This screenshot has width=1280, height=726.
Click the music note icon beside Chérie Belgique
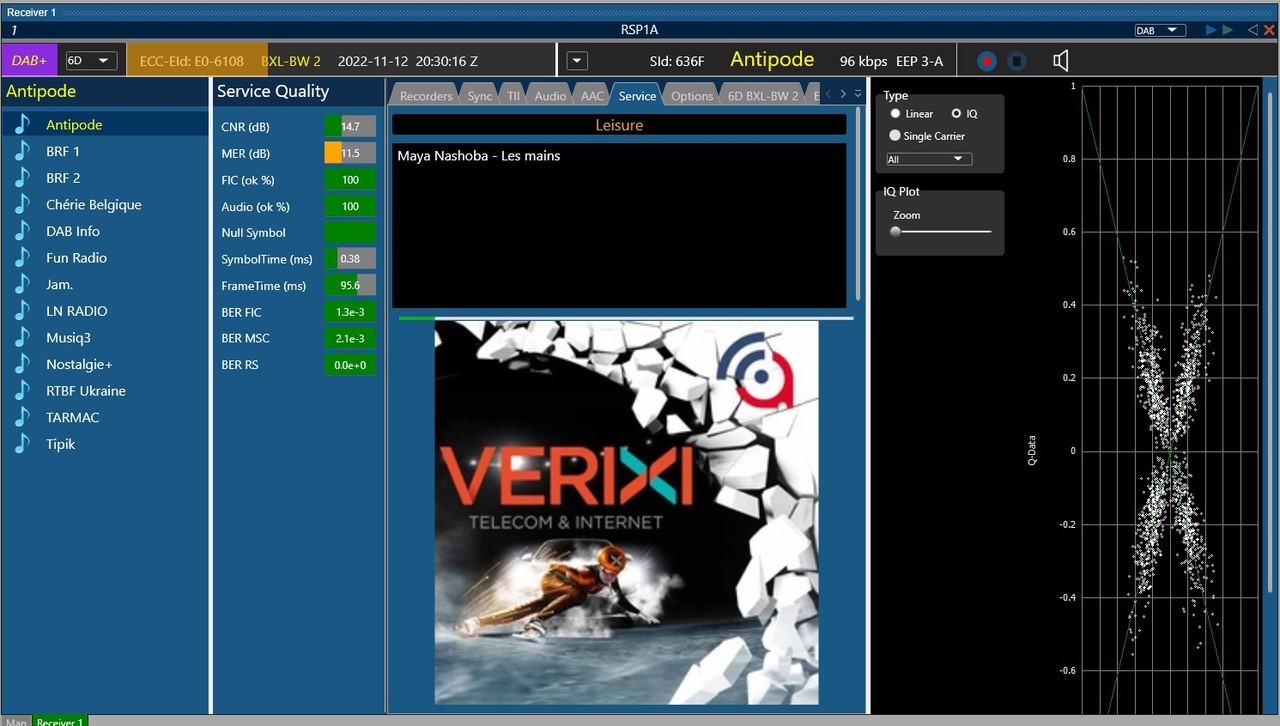22,204
